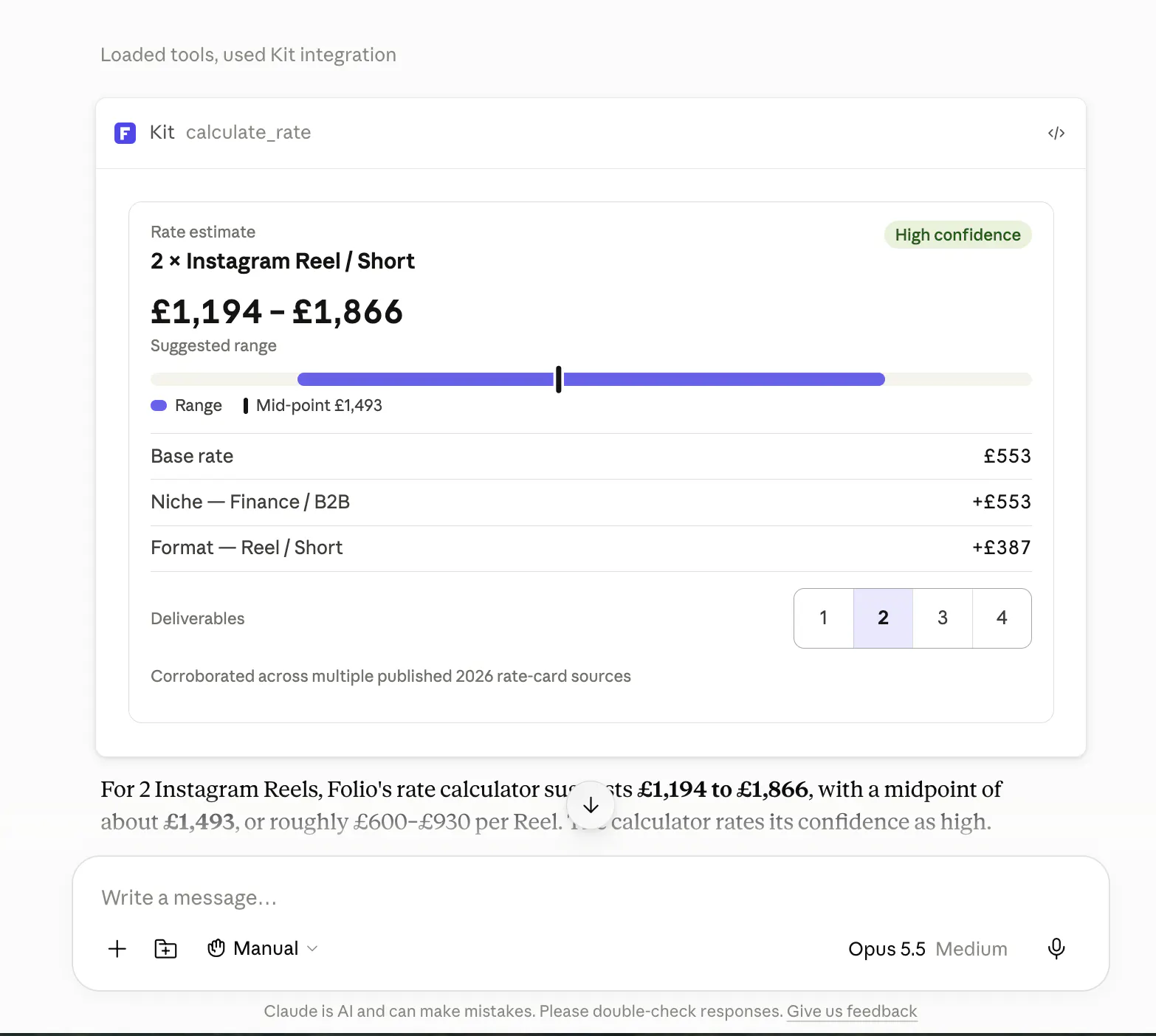Focus the Write a message input field
This screenshot has height=1036, width=1156.
coord(591,898)
